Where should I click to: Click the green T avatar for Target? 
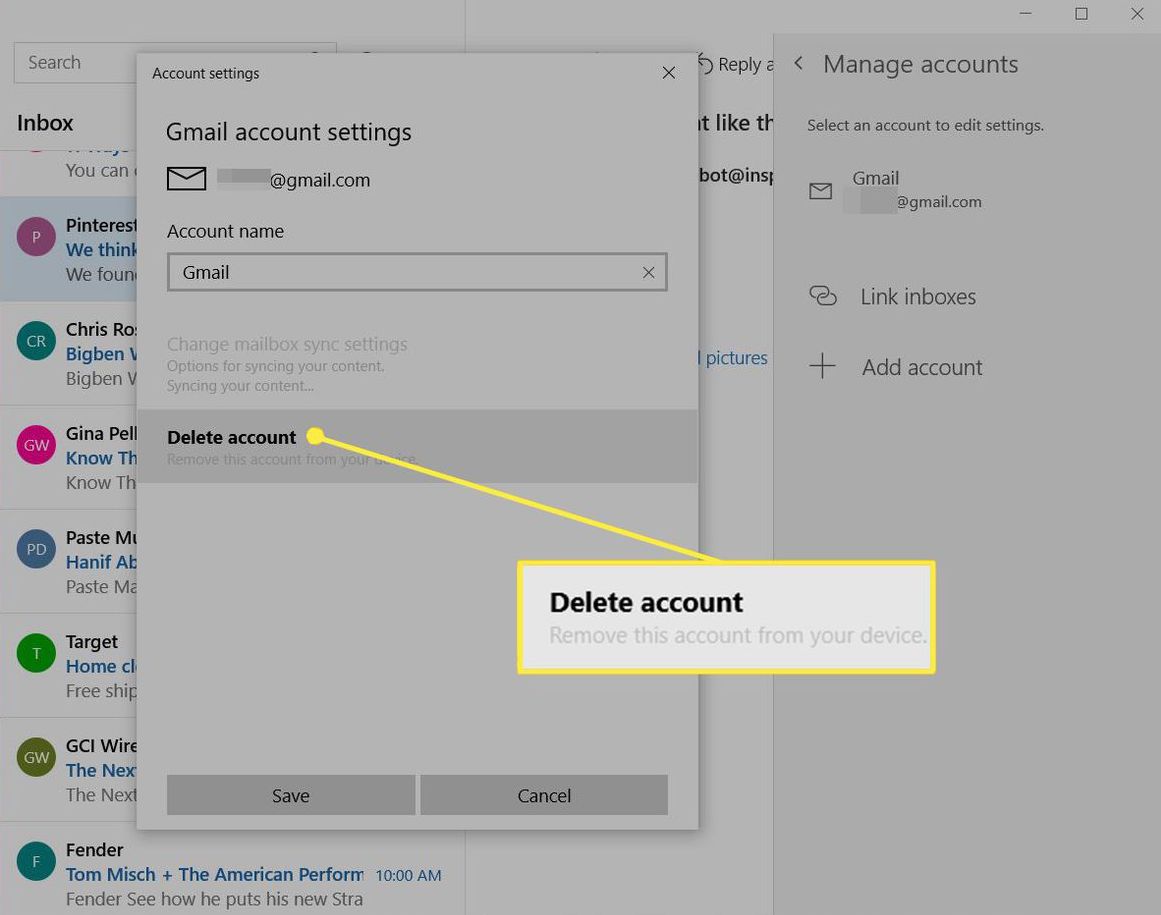point(36,653)
